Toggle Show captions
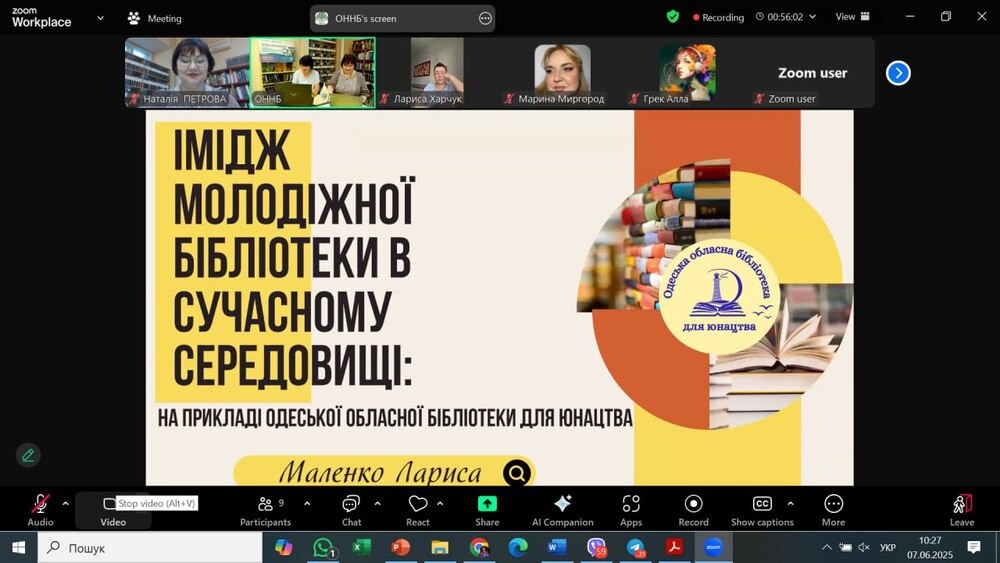This screenshot has width=1000, height=563. coord(762,508)
